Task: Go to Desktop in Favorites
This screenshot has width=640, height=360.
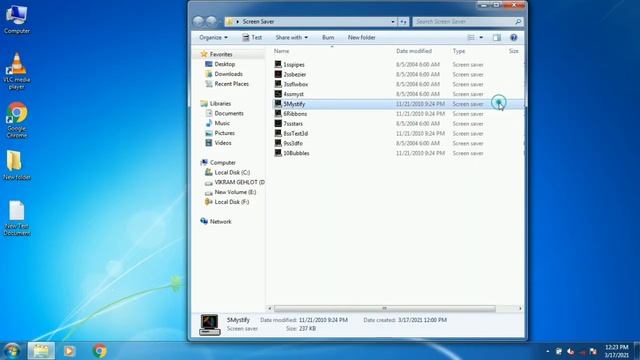Action: [x=224, y=64]
